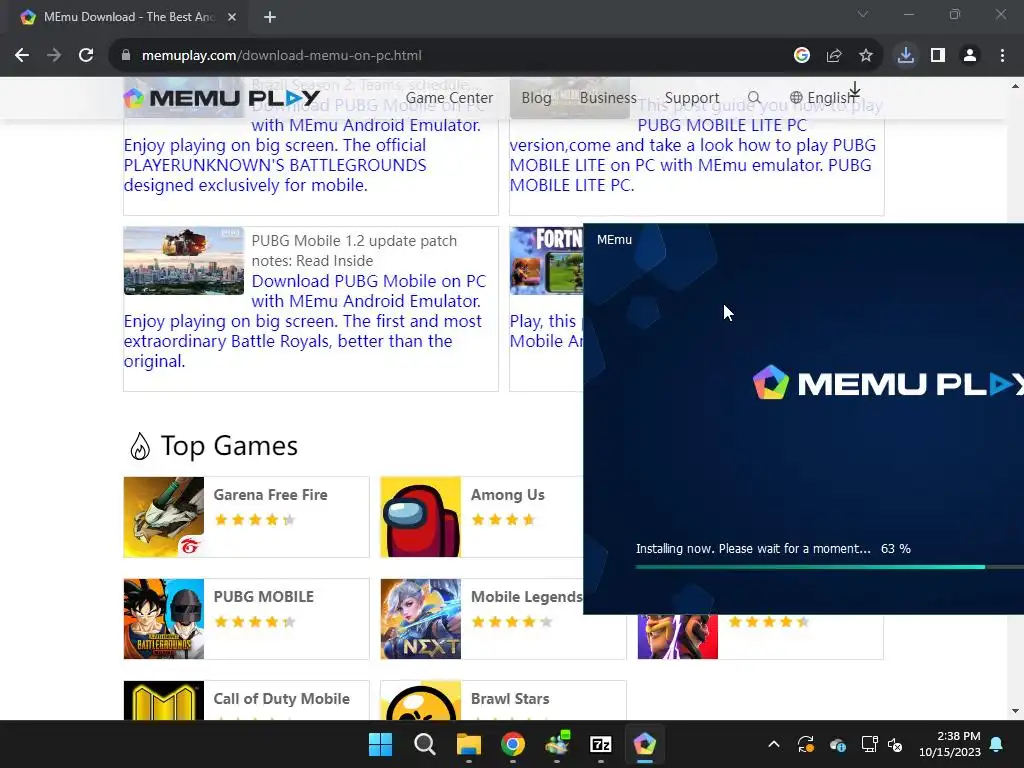Open Game Center menu item

[449, 98]
